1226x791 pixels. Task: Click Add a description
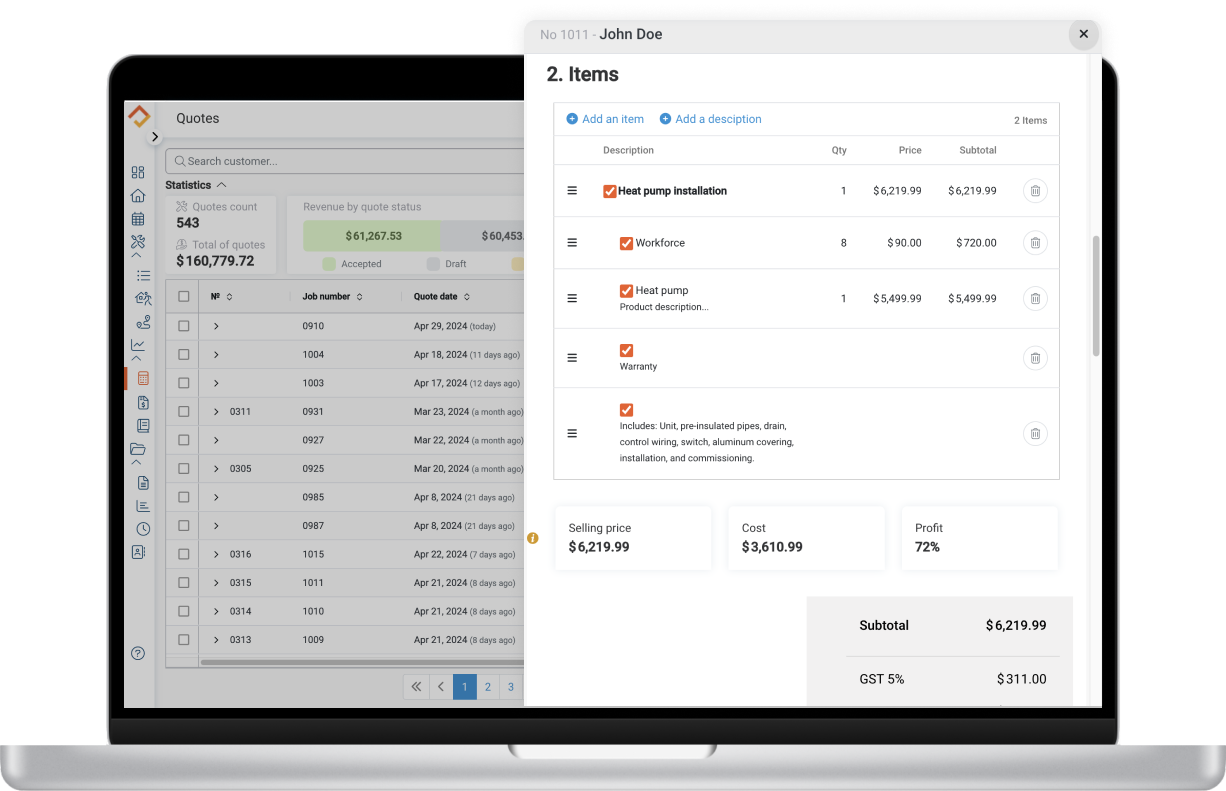coord(711,119)
